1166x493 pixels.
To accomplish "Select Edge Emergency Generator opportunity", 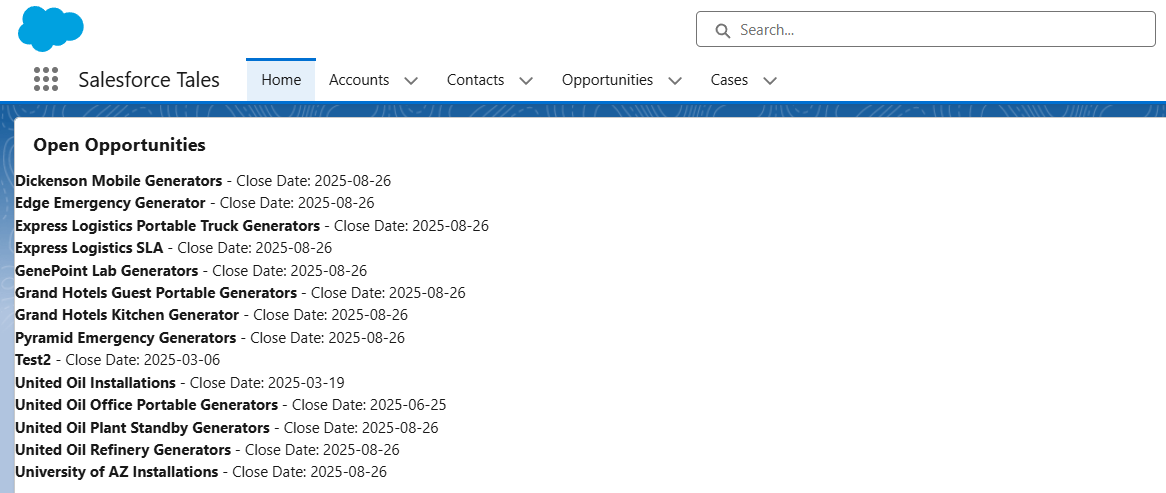I will pos(110,203).
